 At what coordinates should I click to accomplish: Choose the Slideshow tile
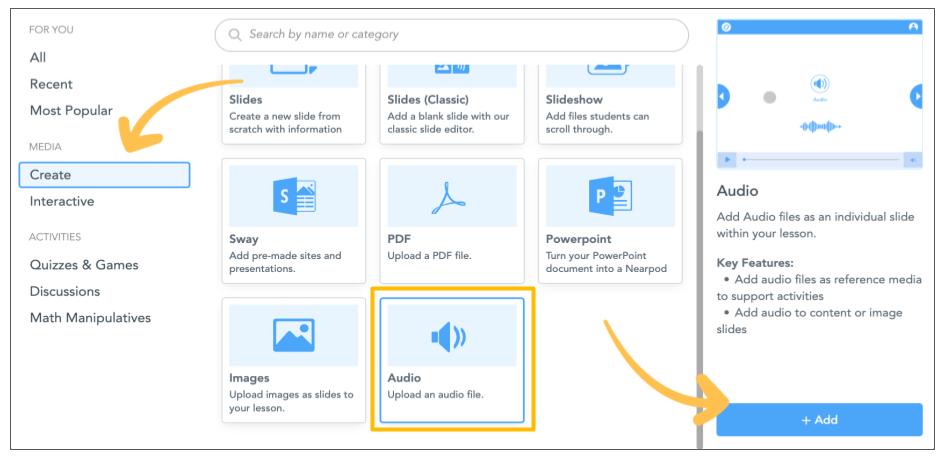pos(610,100)
